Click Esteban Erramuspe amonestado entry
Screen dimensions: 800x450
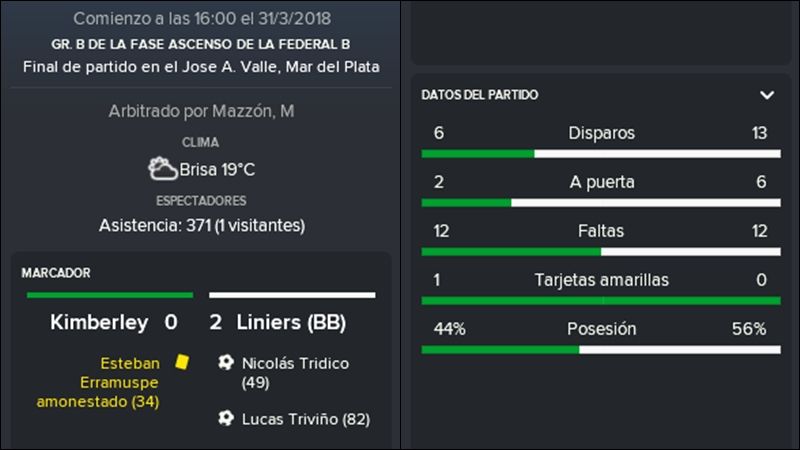point(98,382)
